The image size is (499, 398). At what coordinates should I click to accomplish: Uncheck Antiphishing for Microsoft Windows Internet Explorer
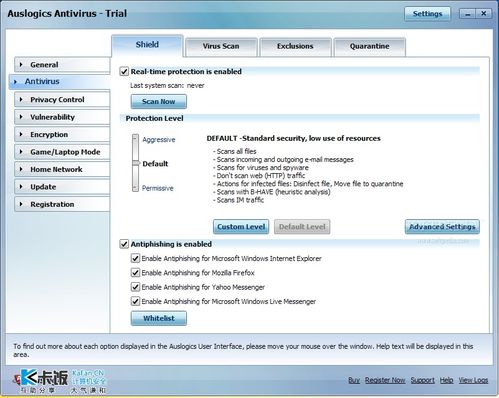135,258
